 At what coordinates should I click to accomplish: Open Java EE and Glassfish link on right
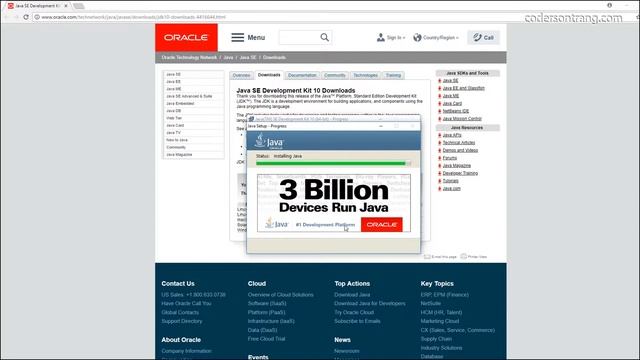(463, 88)
